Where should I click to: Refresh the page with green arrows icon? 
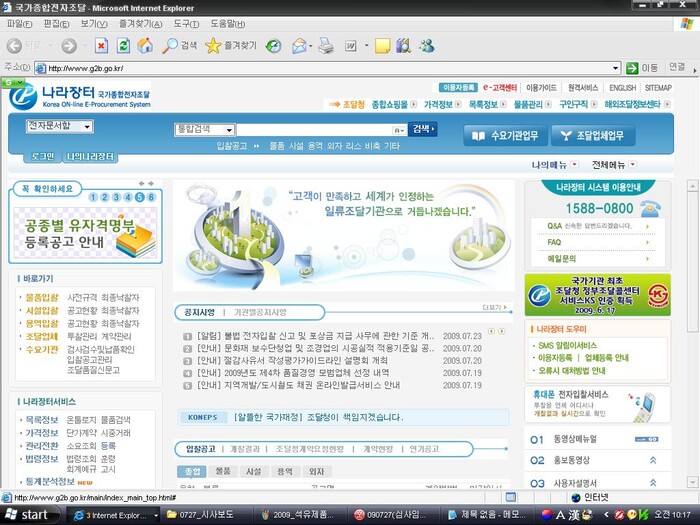pyautogui.click(x=123, y=46)
